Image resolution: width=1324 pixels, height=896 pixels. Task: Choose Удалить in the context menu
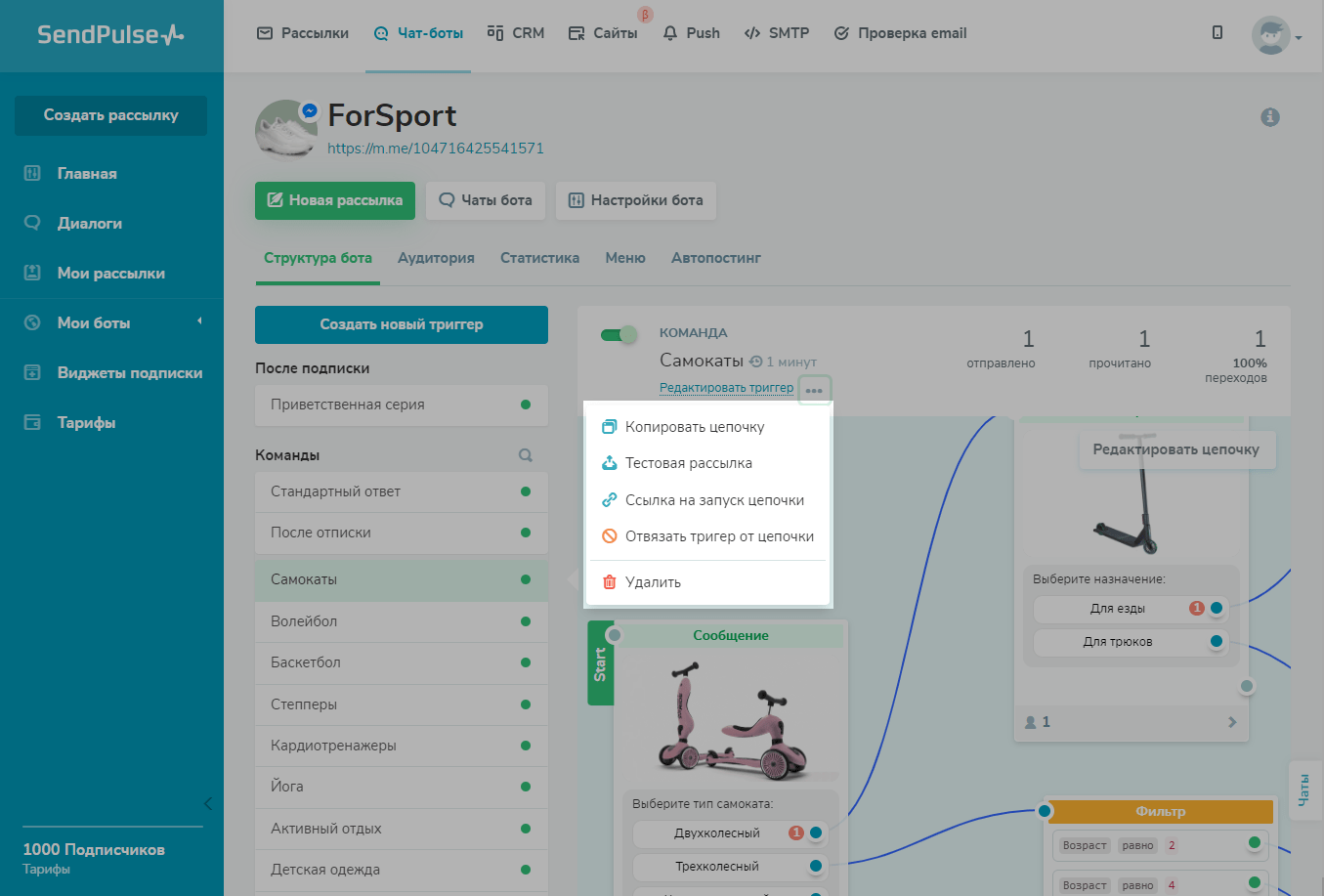pos(653,582)
